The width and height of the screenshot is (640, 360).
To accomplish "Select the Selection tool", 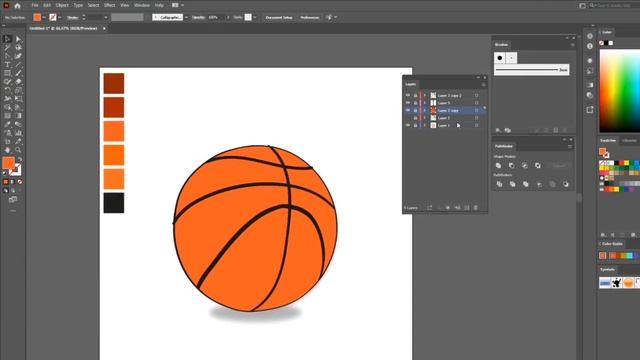I will tap(7, 39).
